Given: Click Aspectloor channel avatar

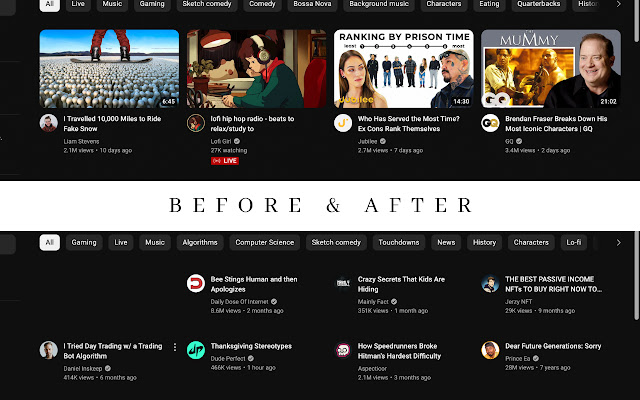Looking at the screenshot, I should click(x=343, y=350).
